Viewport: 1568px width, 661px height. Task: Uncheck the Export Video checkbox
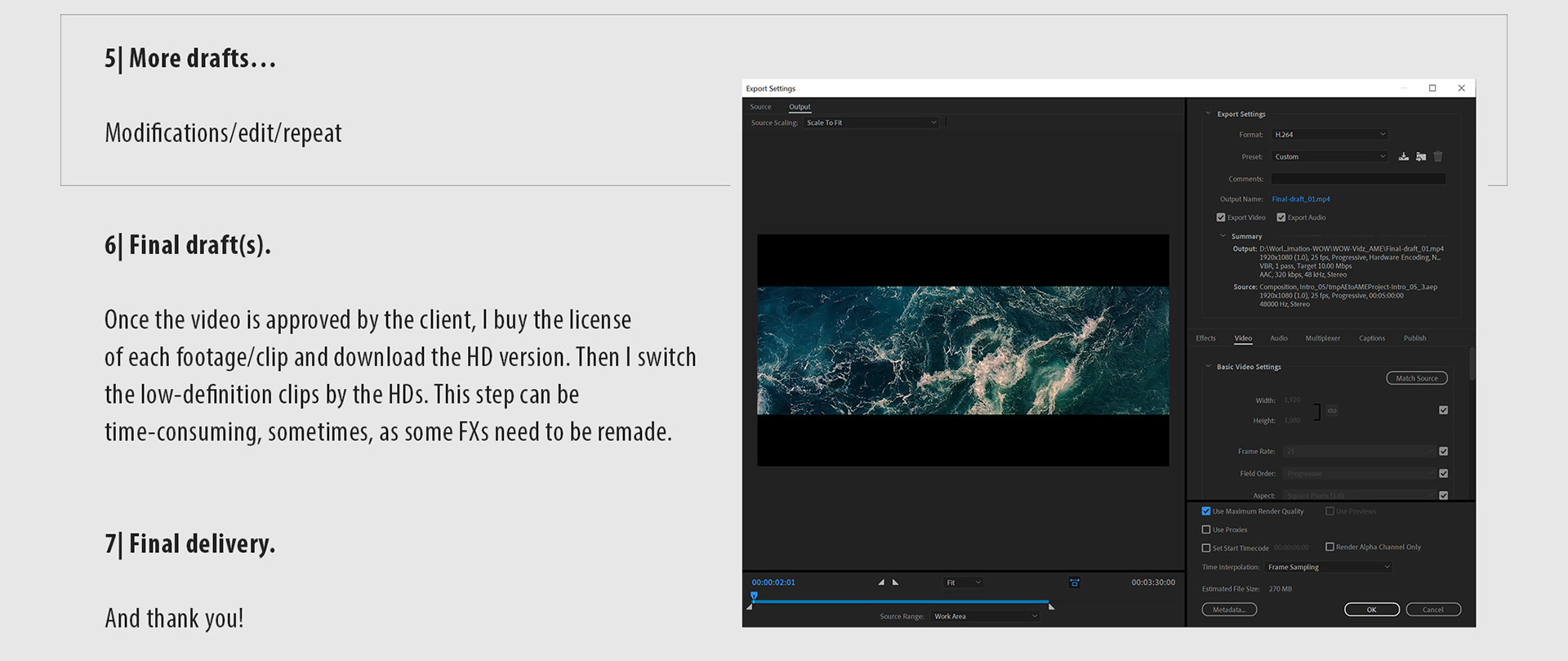click(x=1221, y=217)
